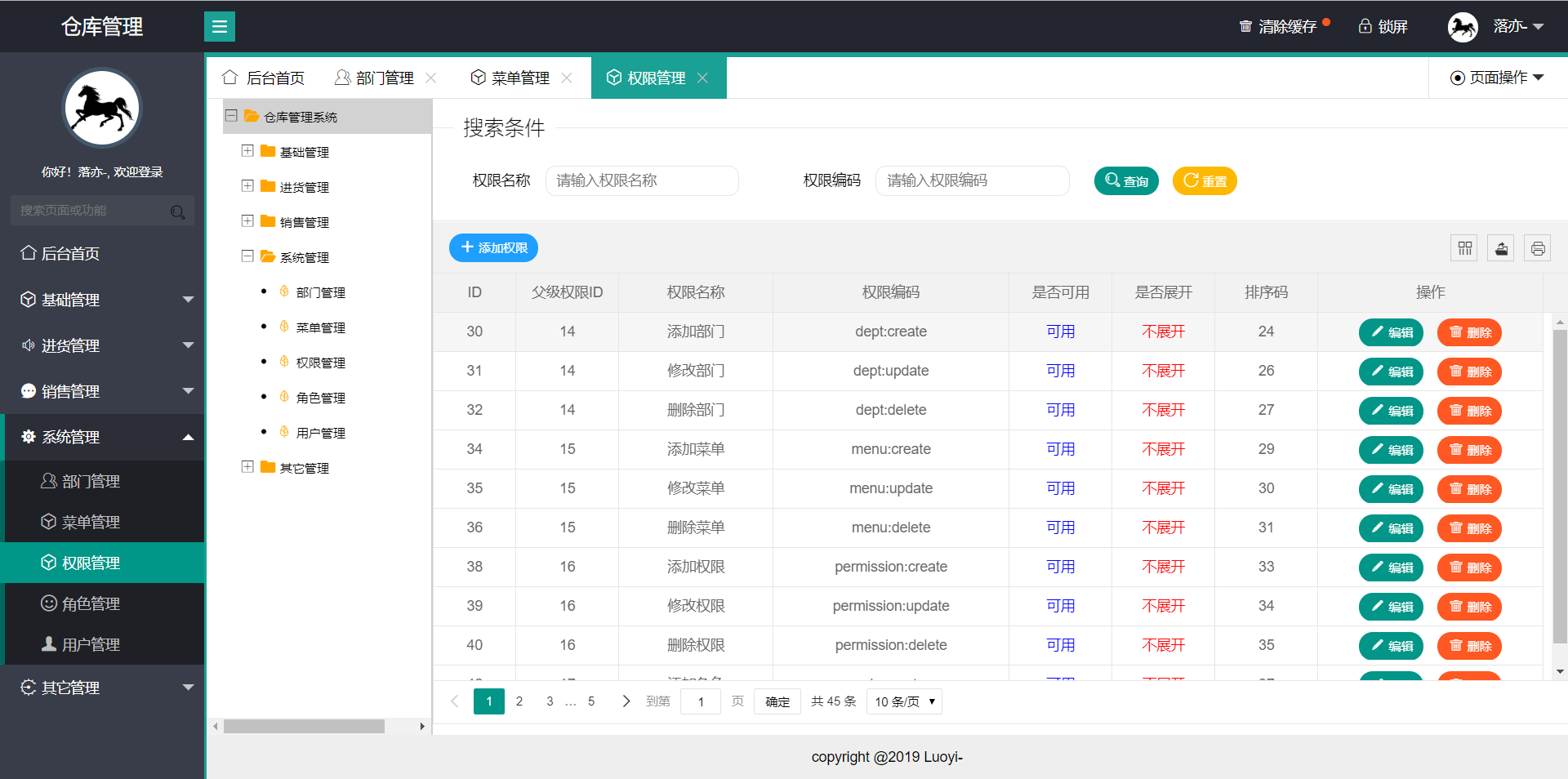Collapse the 系统管理 tree folder

tap(247, 256)
